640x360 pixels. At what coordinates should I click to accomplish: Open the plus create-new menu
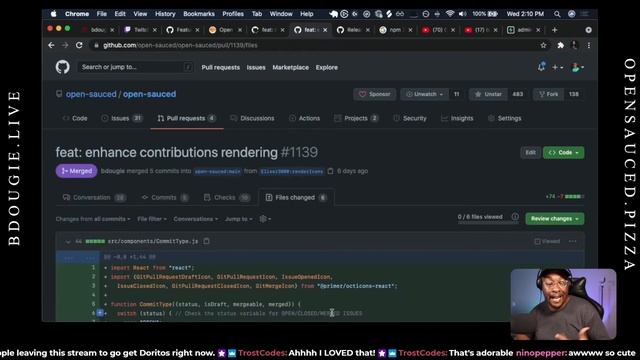[x=558, y=67]
